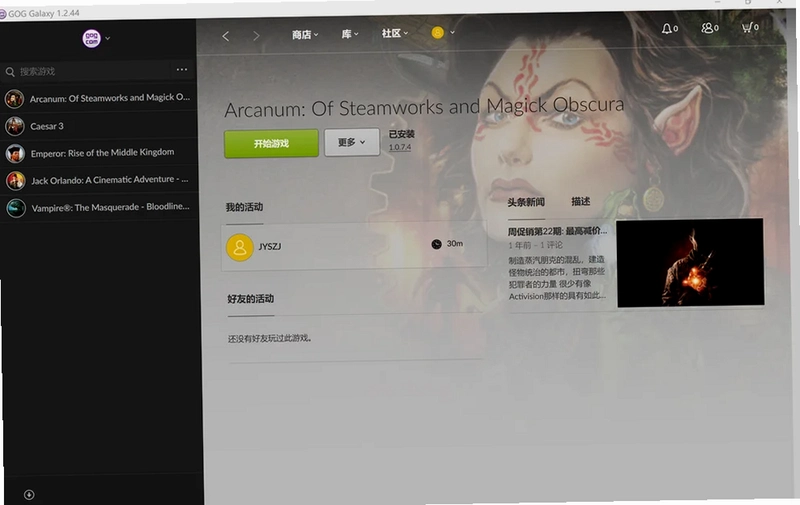Expand the chevron beside the GOG logo
This screenshot has height=505, width=800.
click(x=108, y=38)
